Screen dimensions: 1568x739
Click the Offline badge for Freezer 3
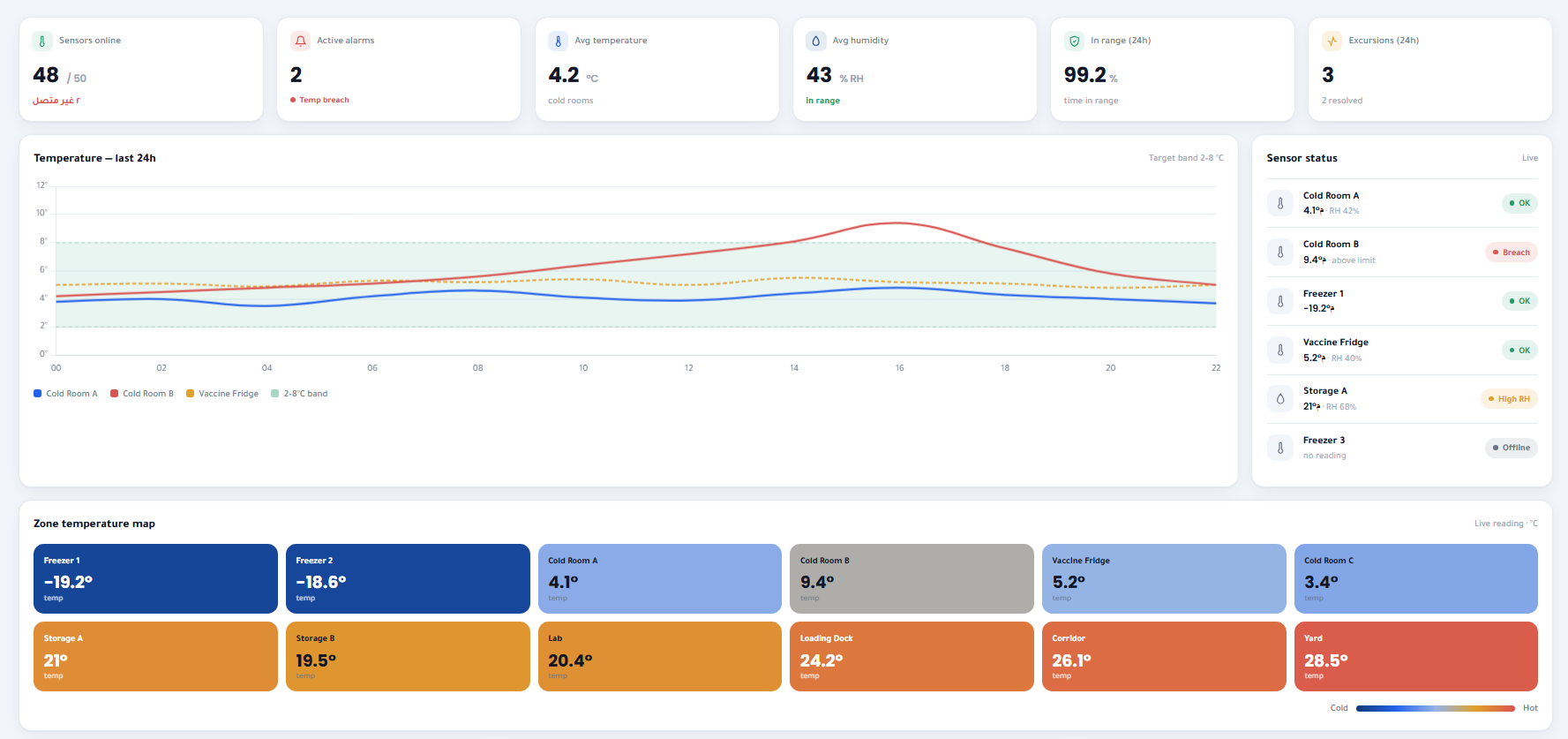pos(1512,448)
